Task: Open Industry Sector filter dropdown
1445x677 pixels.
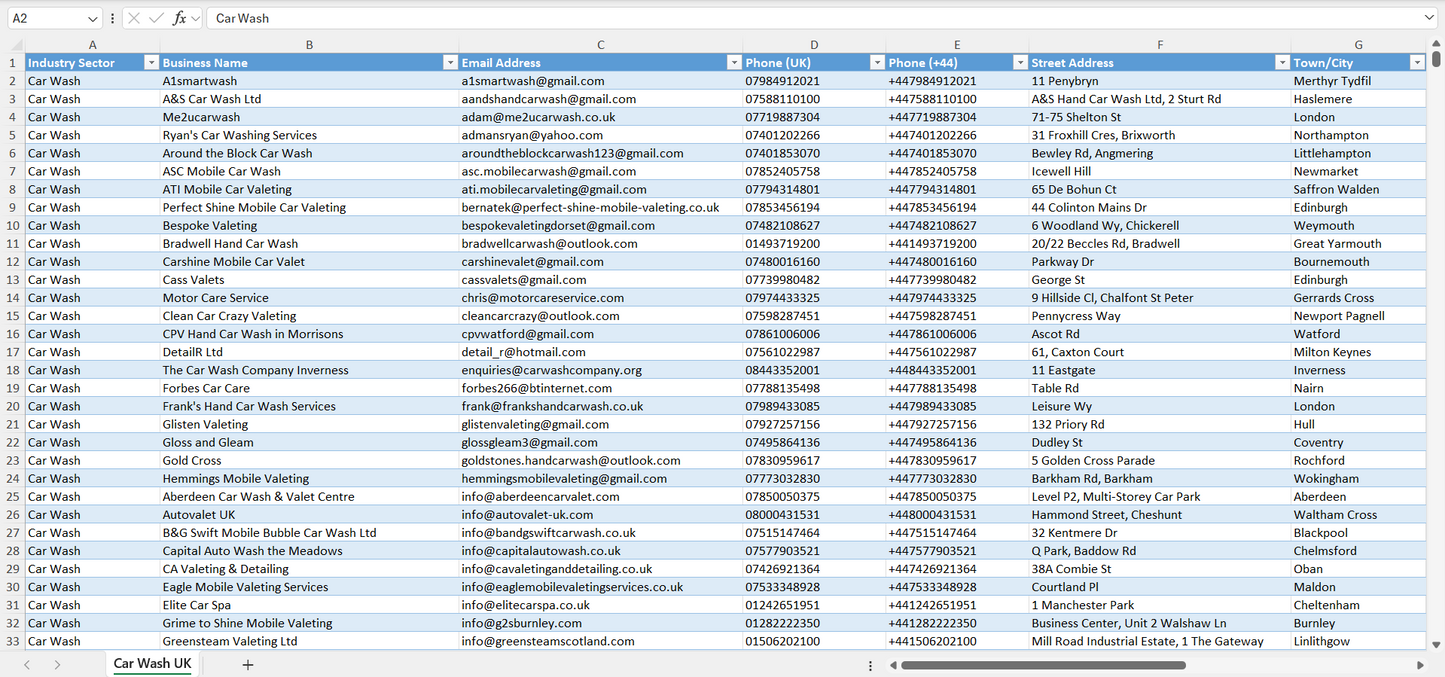Action: [151, 62]
